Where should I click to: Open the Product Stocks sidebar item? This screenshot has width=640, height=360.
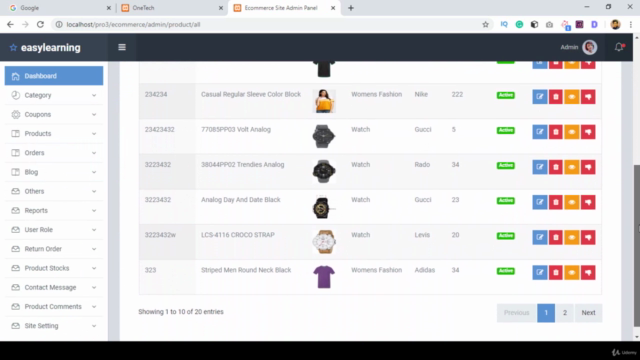tap(54, 268)
